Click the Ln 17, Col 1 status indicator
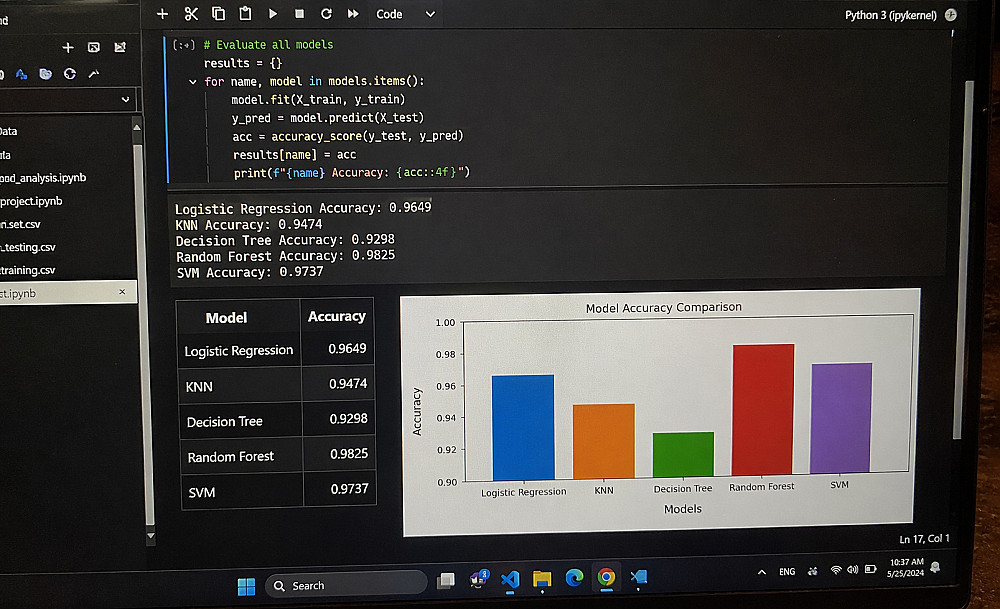This screenshot has width=1000, height=609. click(924, 539)
